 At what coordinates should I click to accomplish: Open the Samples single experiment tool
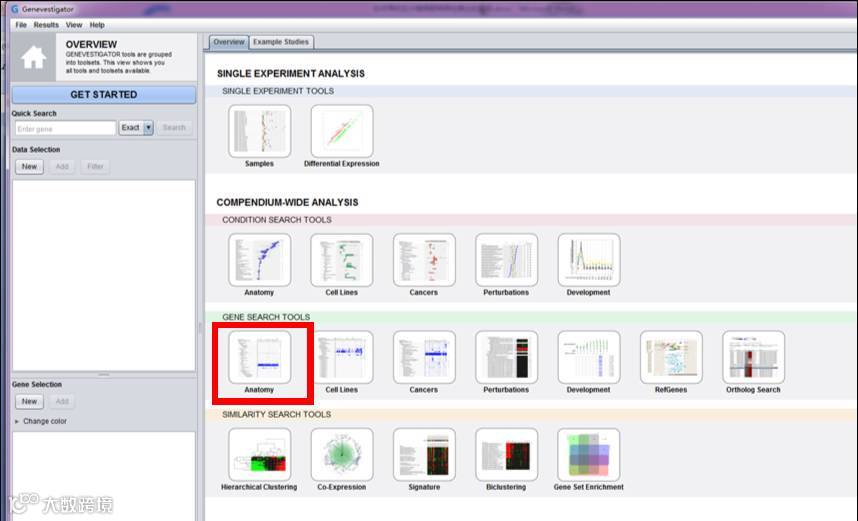pyautogui.click(x=259, y=131)
